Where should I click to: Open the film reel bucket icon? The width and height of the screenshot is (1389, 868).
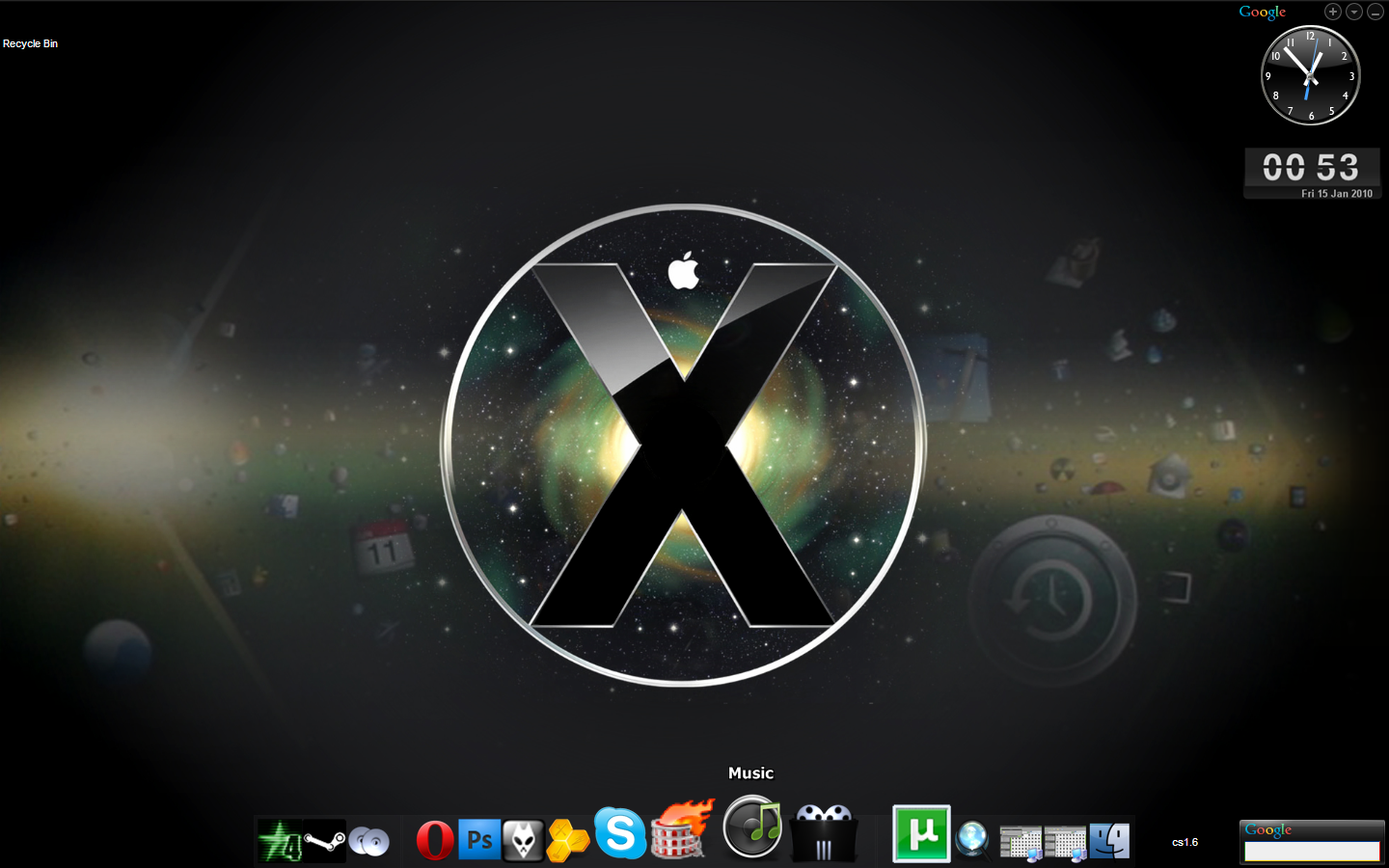coord(824,832)
